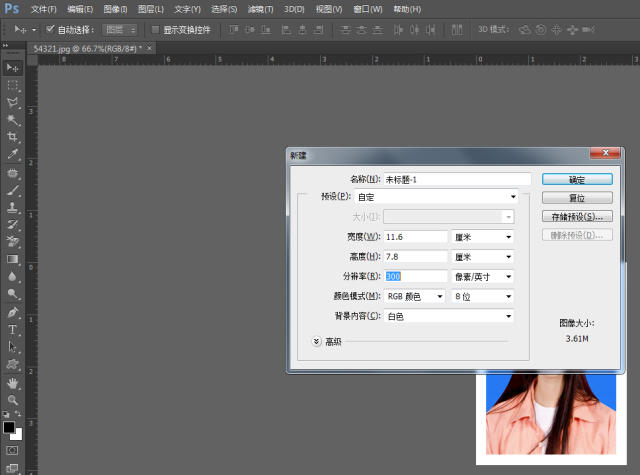Choose the Pen tool
Viewport: 640px width, 475px height.
[13, 311]
